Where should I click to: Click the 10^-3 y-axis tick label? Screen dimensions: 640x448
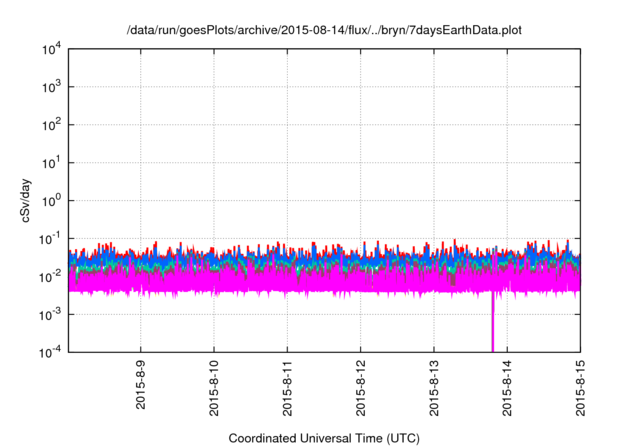pos(50,315)
